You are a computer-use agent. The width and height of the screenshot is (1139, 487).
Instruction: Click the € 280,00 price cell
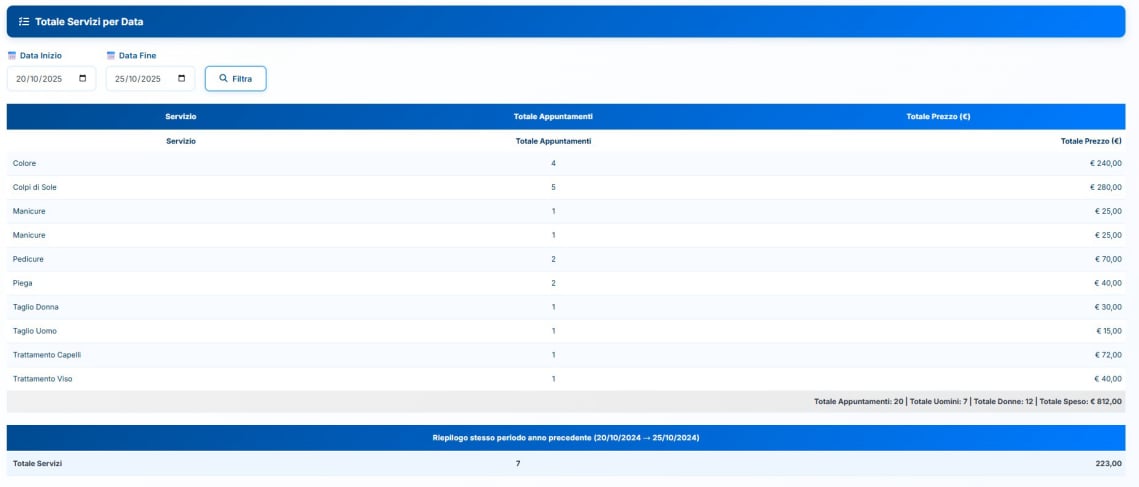coord(1105,187)
